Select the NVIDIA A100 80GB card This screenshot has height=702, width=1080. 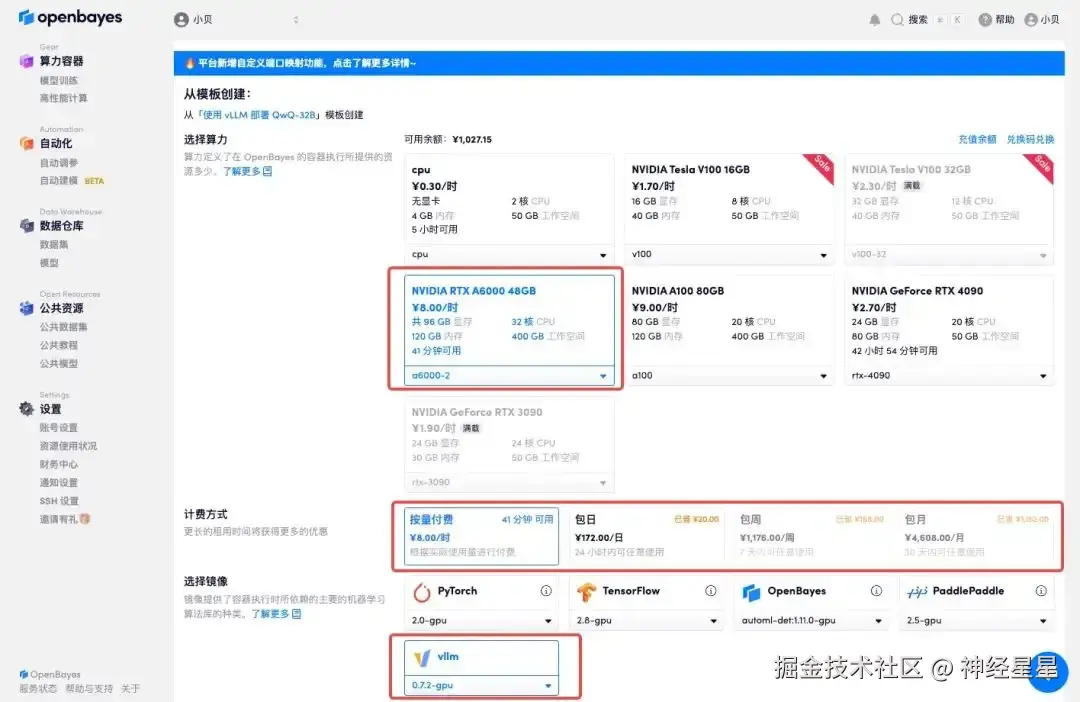click(x=729, y=320)
